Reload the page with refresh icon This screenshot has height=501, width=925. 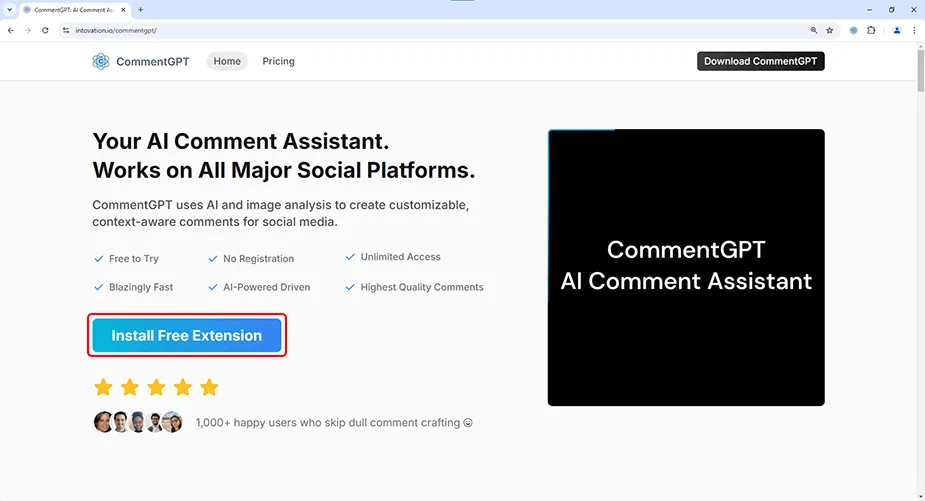pos(45,30)
